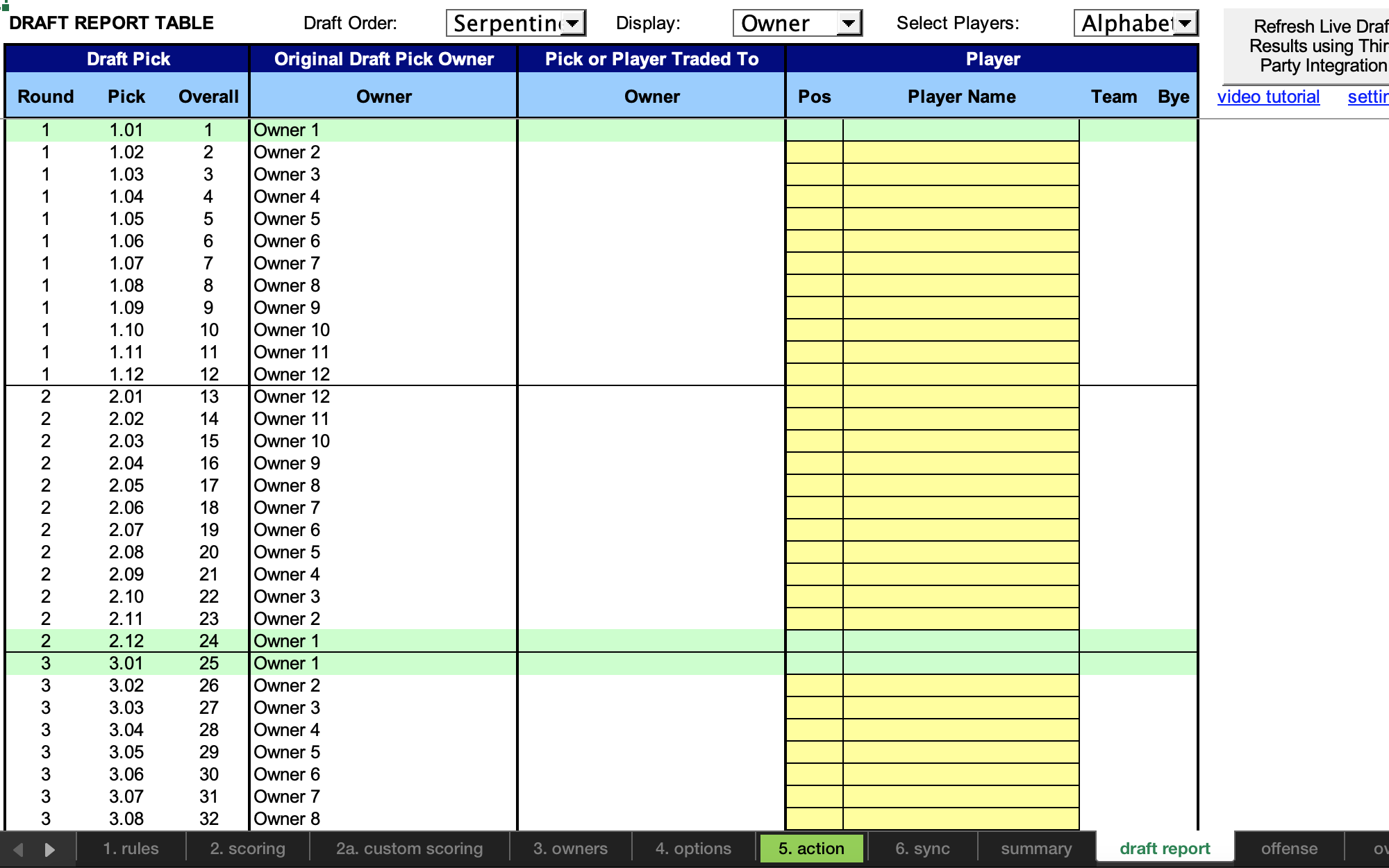1389x868 pixels.
Task: Switch to the 1. rules tab
Action: tap(131, 848)
